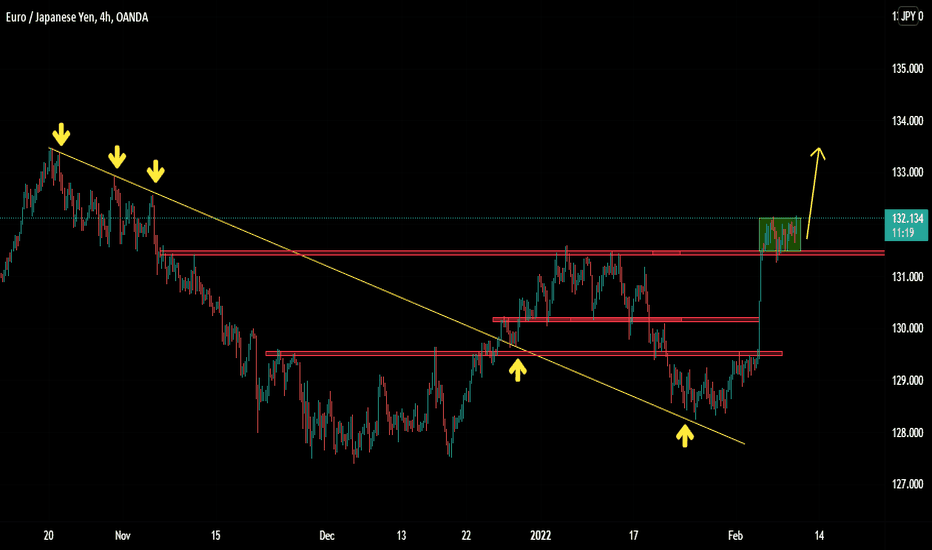
Task: Click the Feb label on time axis
Action: pyautogui.click(x=735, y=536)
